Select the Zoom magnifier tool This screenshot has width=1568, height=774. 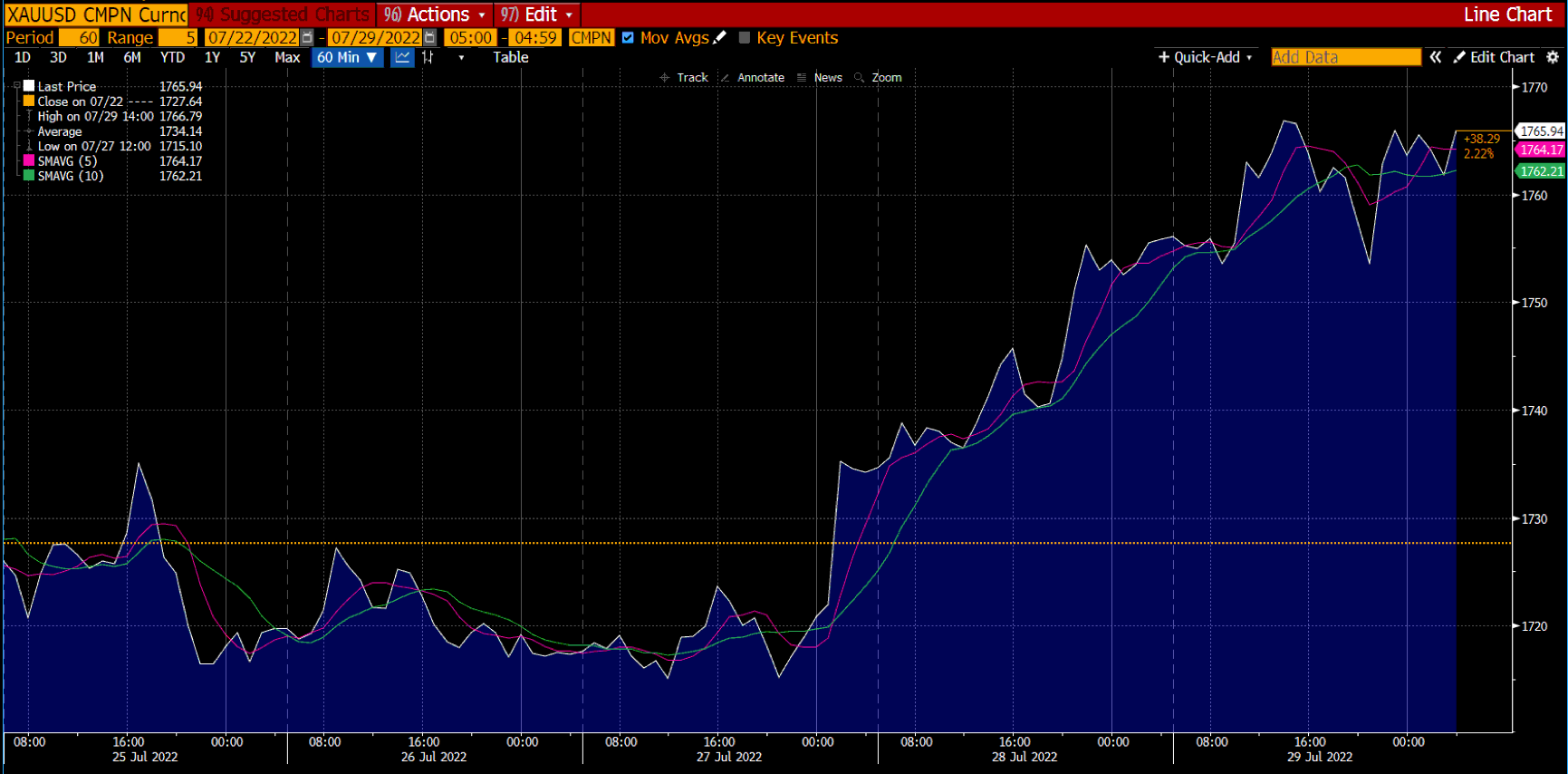click(878, 78)
